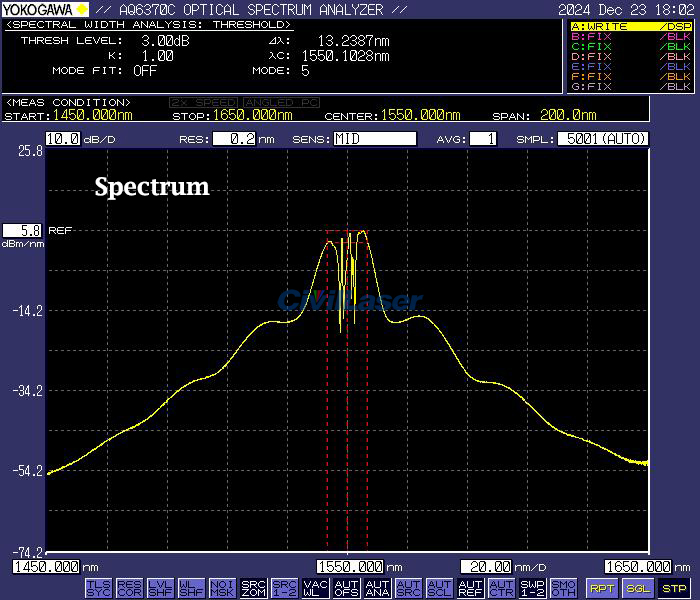Click the ANGLED PC indicator
The width and height of the screenshot is (700, 600).
click(x=281, y=103)
